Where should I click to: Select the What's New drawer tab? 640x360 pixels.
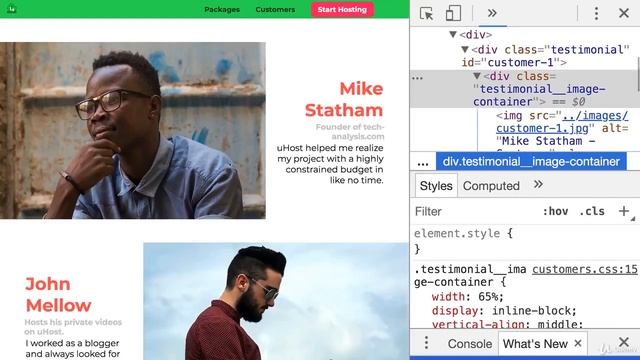[x=535, y=344]
